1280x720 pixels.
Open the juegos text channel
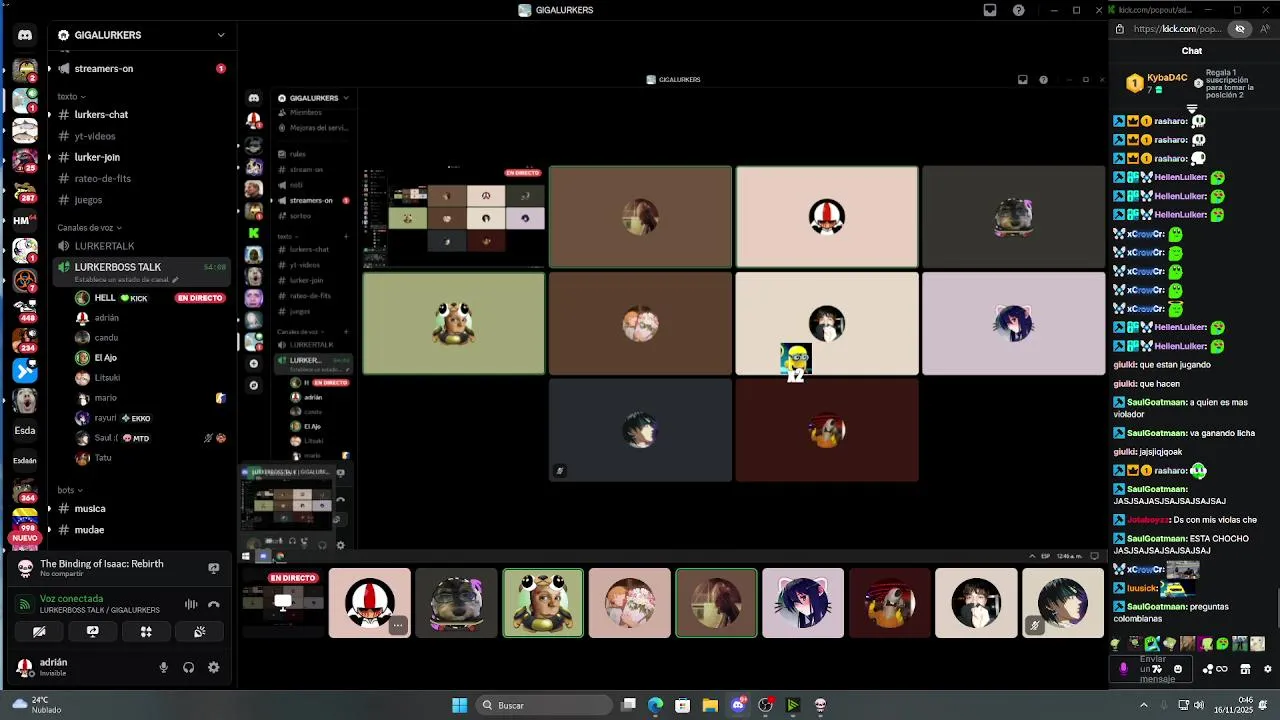(139, 200)
